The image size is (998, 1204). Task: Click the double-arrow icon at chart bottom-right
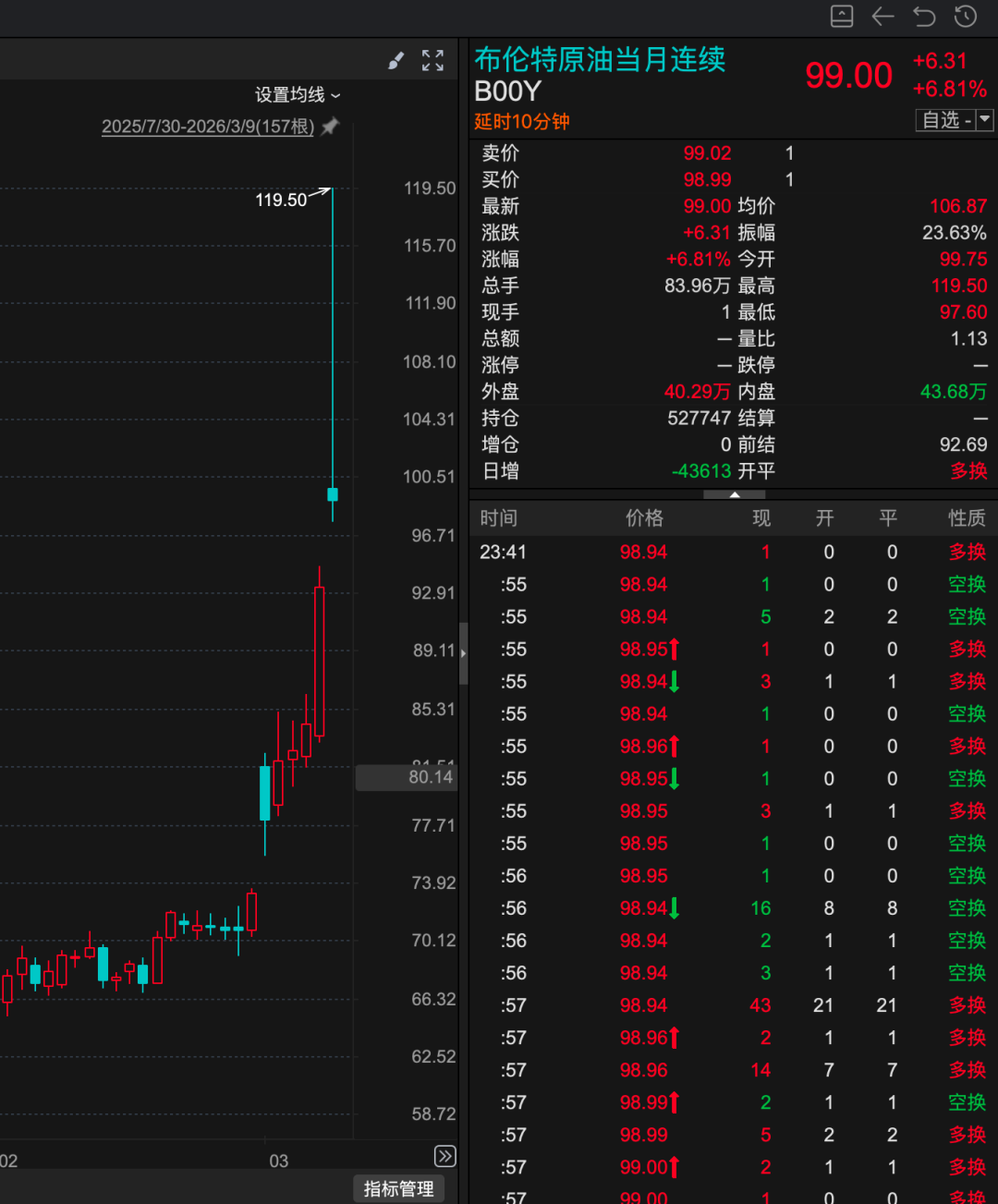(444, 1156)
